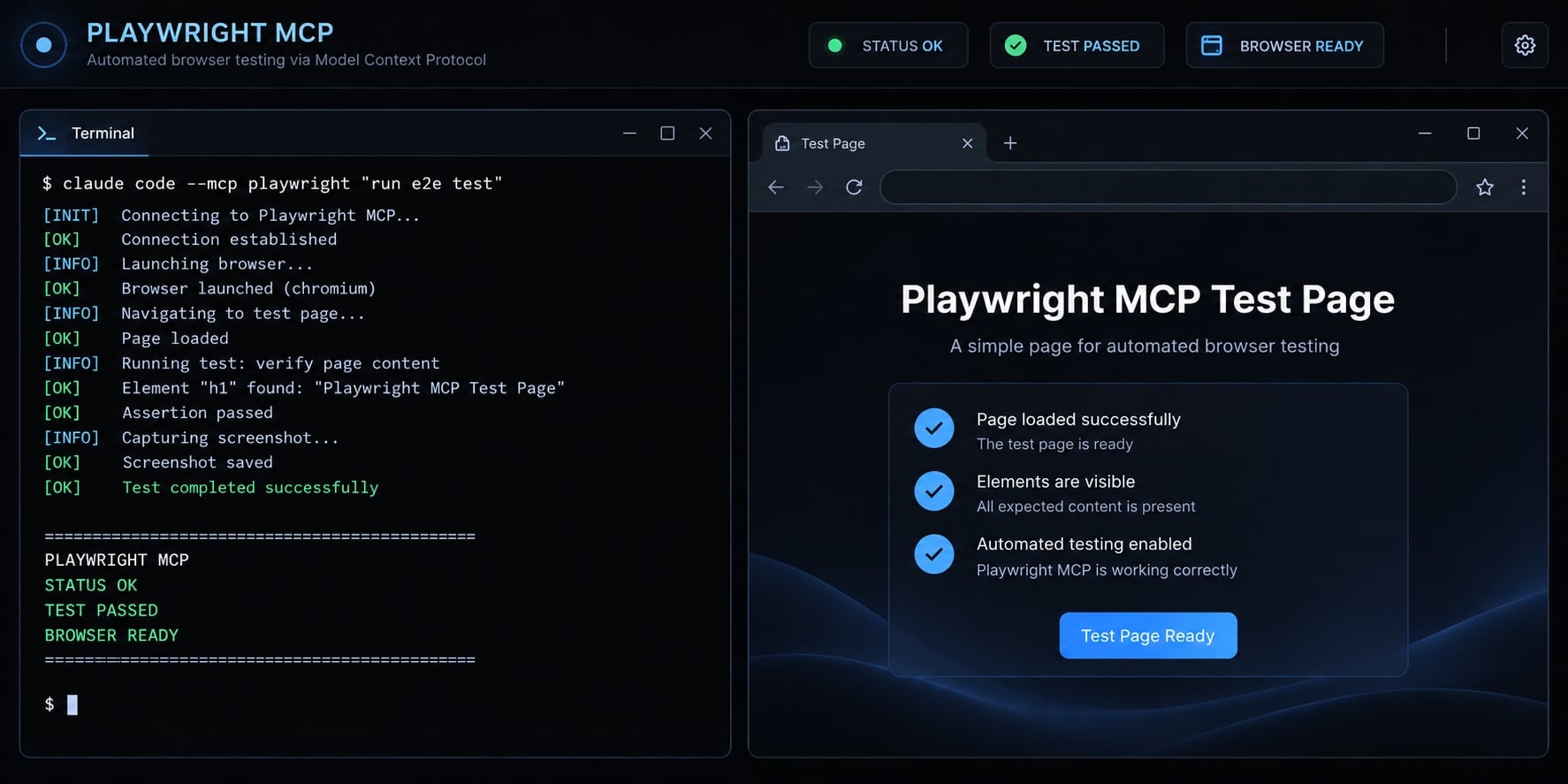Click the STATUS OK indicator pill
This screenshot has height=784, width=1568.
click(888, 45)
